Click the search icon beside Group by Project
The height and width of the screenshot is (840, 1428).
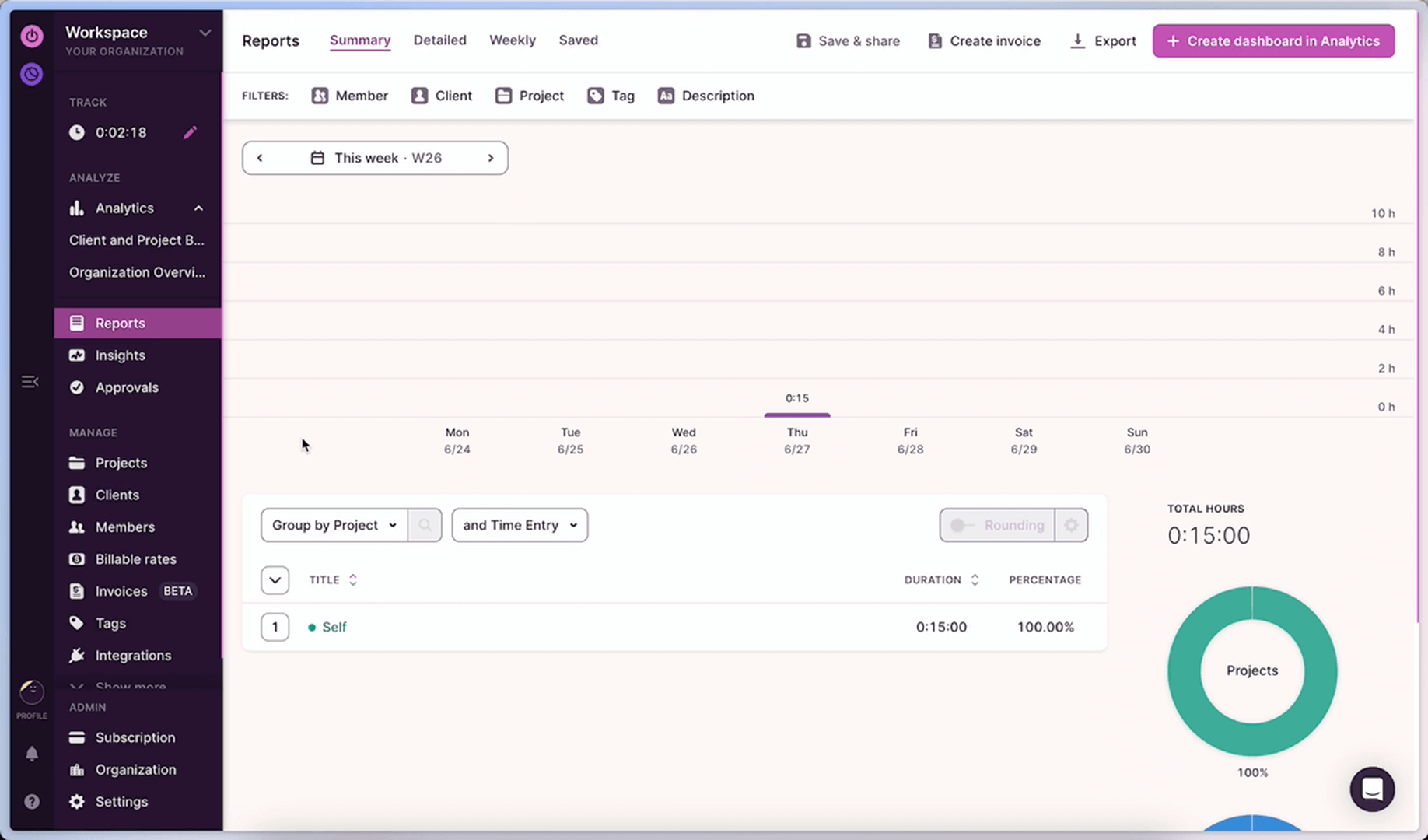[425, 525]
